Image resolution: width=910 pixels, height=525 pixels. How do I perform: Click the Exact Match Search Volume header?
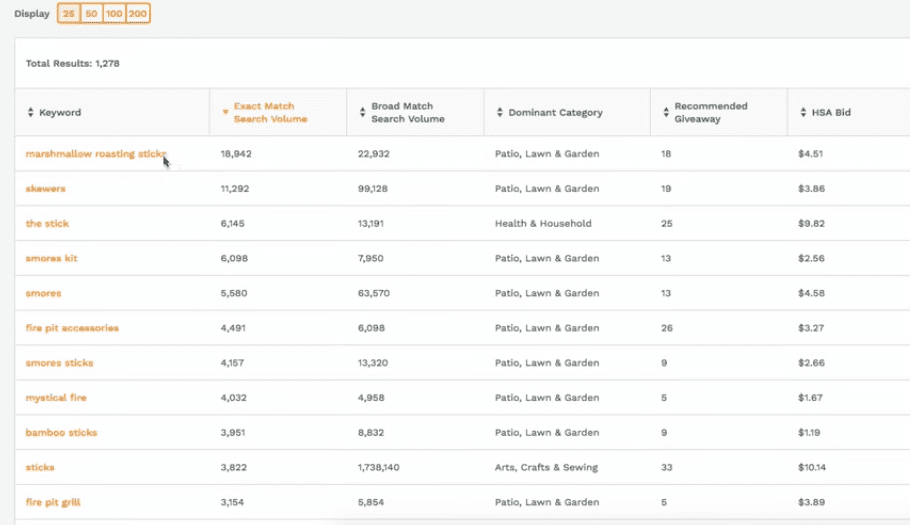tap(270, 113)
